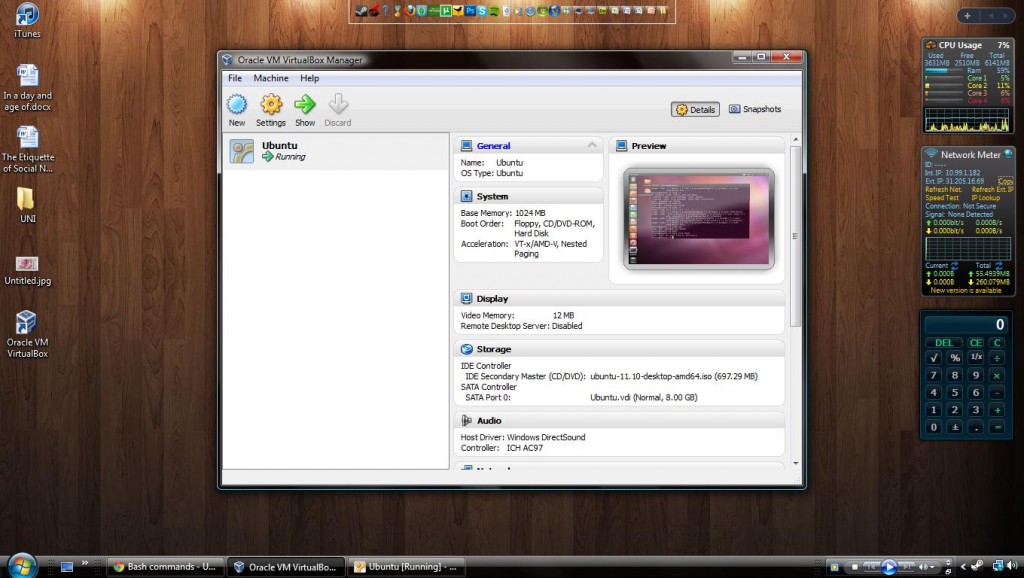
Task: Select the Untitled.jpg desktop file
Action: [27, 268]
